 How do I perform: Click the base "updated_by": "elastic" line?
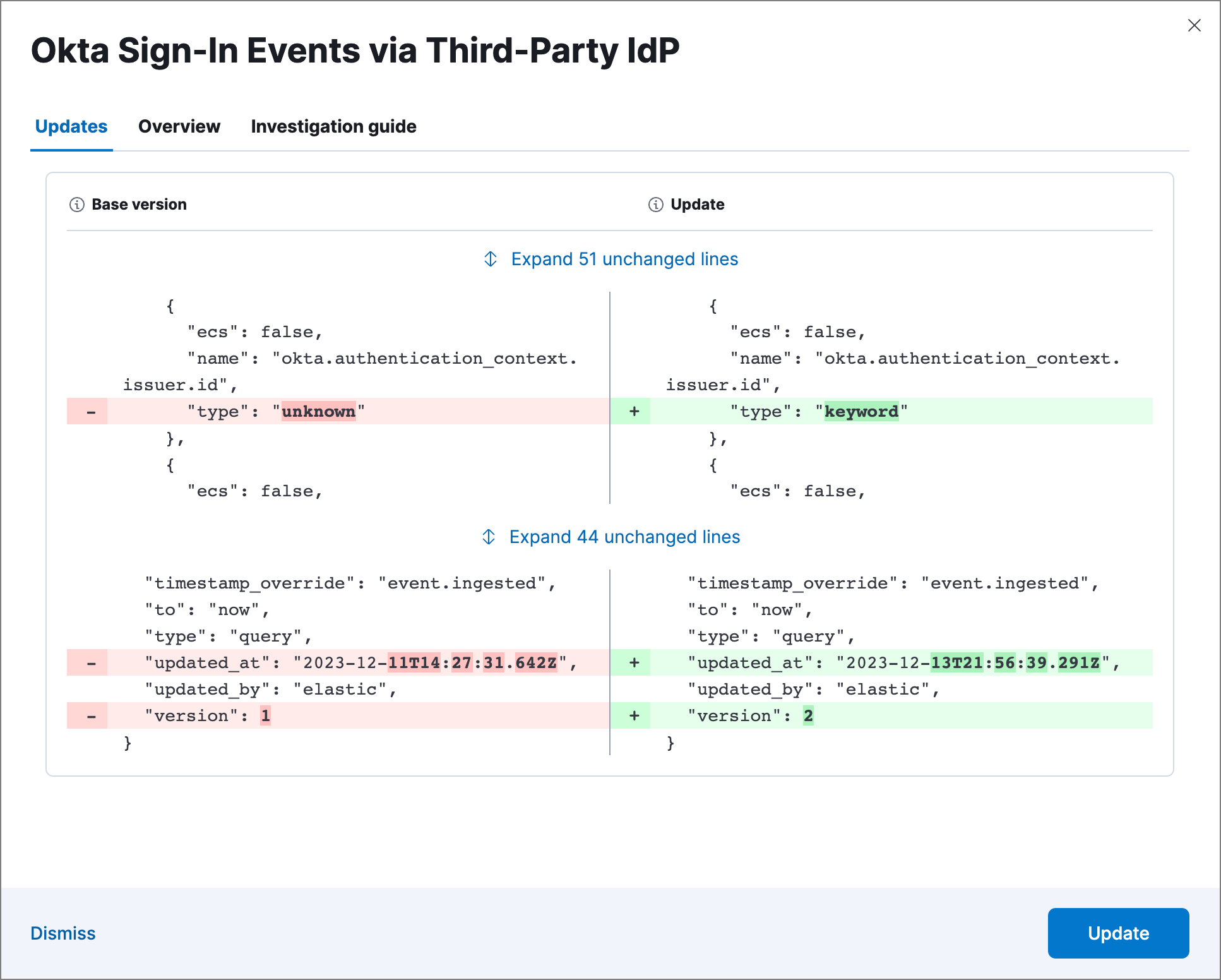click(271, 689)
